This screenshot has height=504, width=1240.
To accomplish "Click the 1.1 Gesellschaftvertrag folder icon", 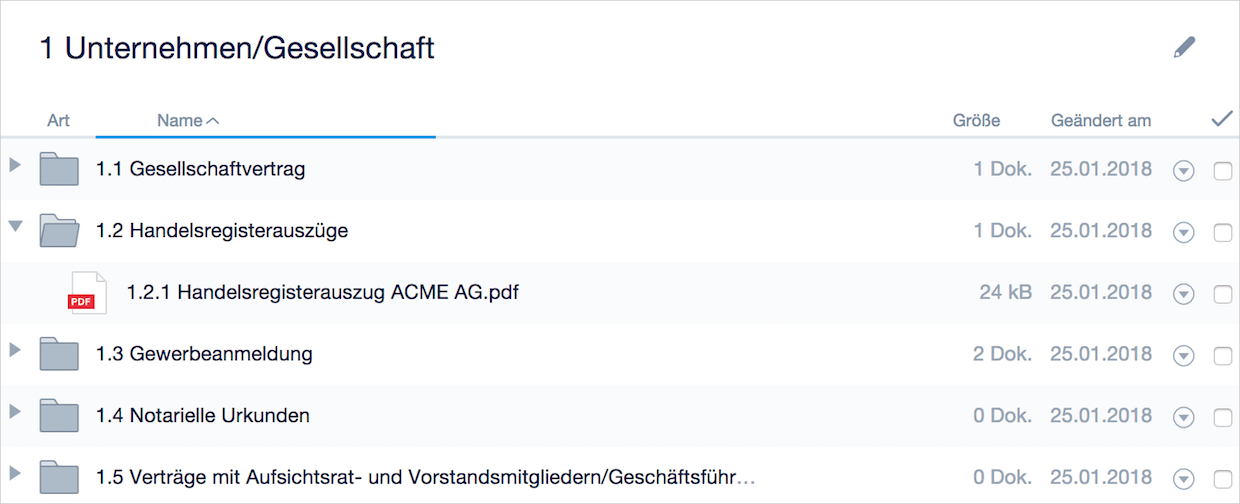I will (x=59, y=169).
